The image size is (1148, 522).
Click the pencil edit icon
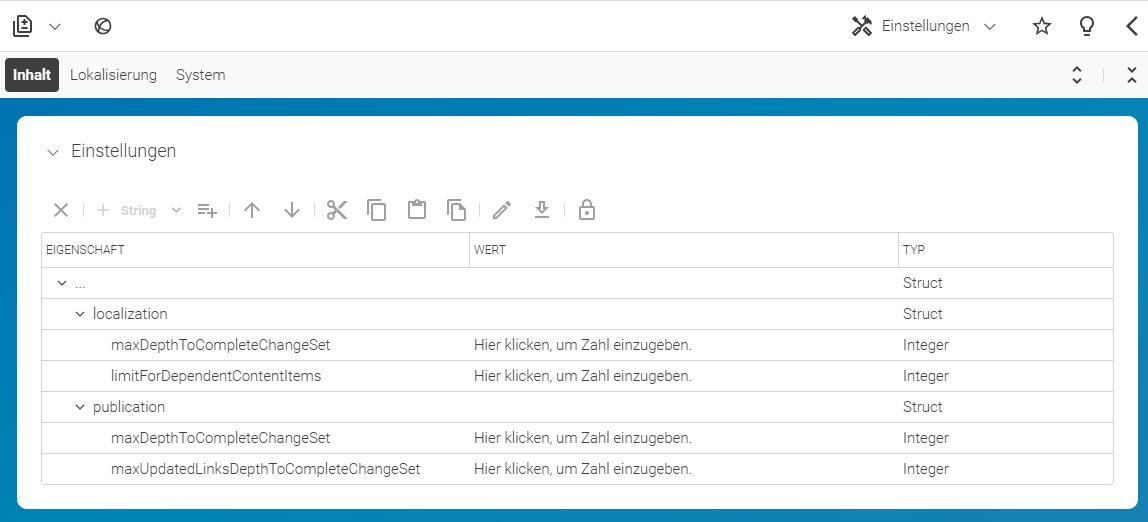point(502,211)
